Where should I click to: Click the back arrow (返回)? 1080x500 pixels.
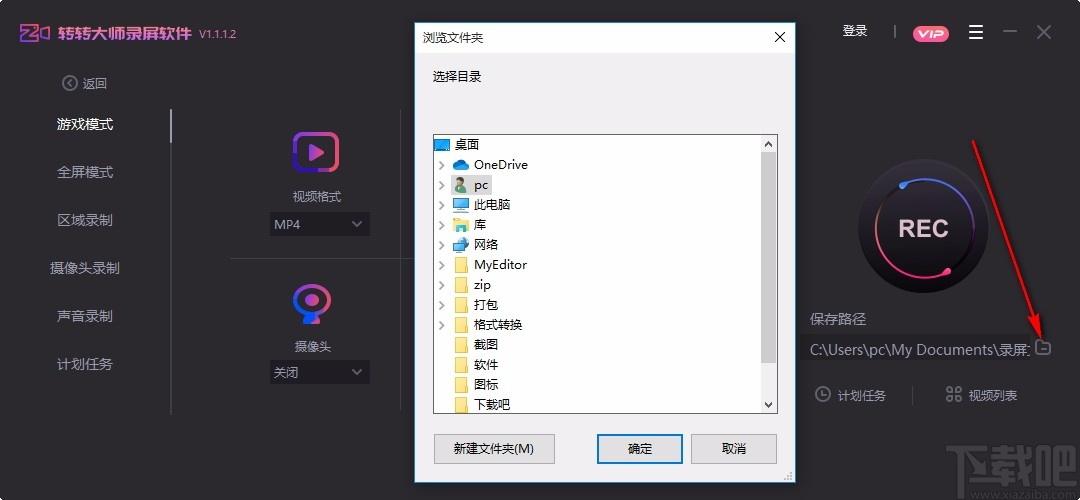point(84,83)
